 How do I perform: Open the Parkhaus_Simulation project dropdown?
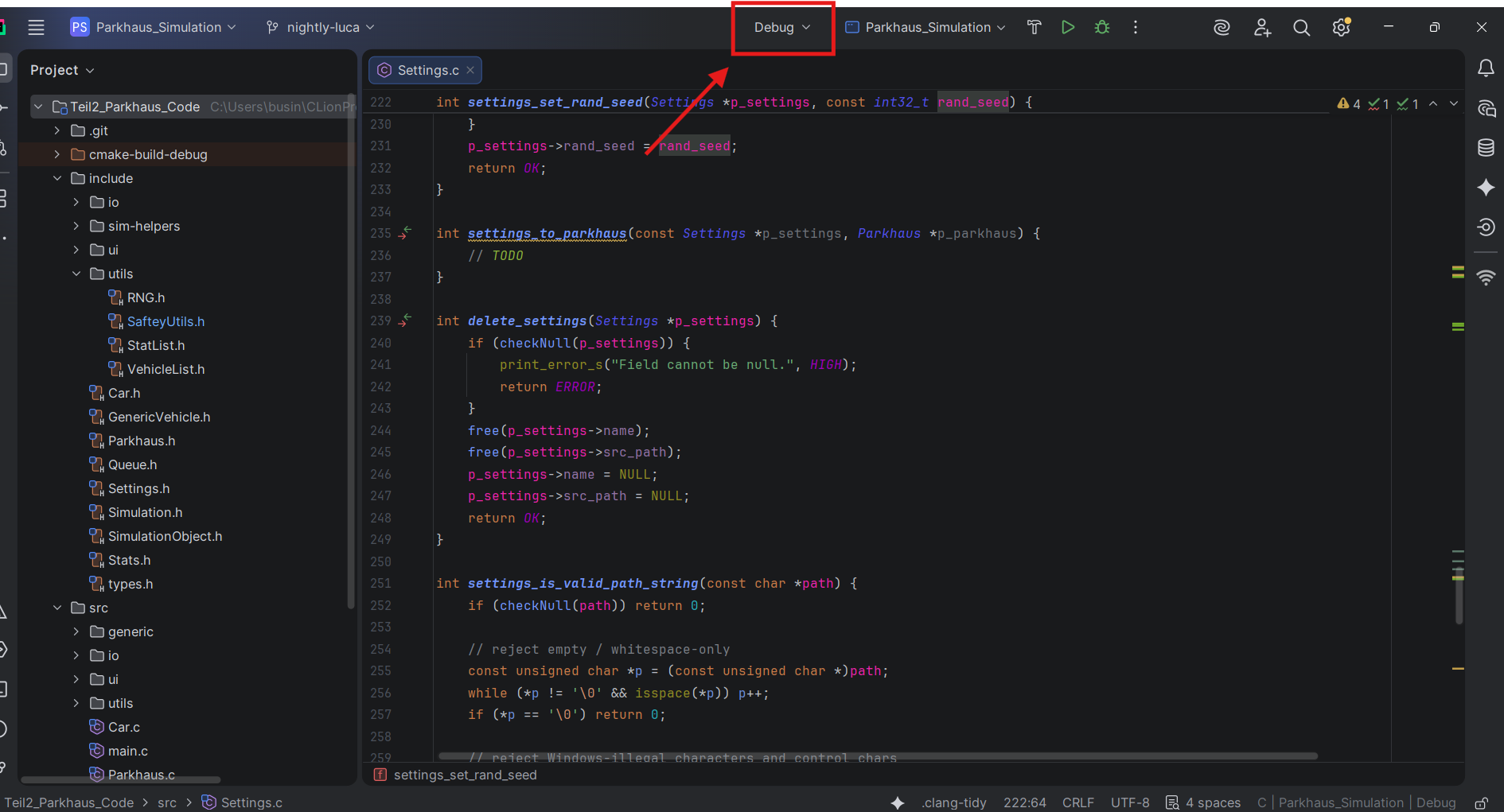coord(154,27)
